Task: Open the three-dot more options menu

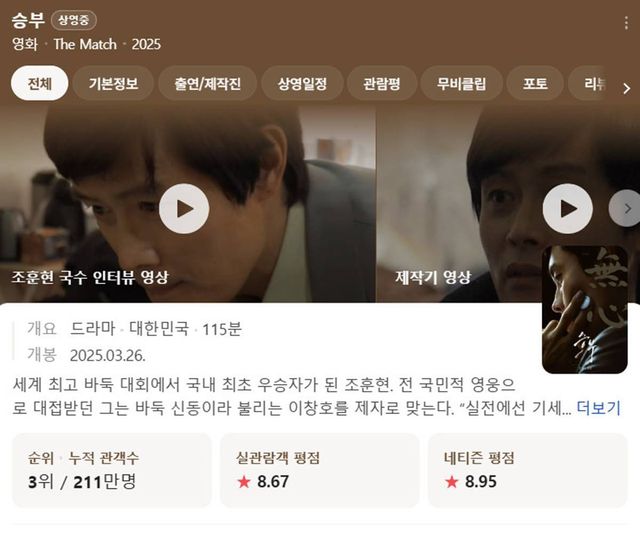Action: point(626,23)
